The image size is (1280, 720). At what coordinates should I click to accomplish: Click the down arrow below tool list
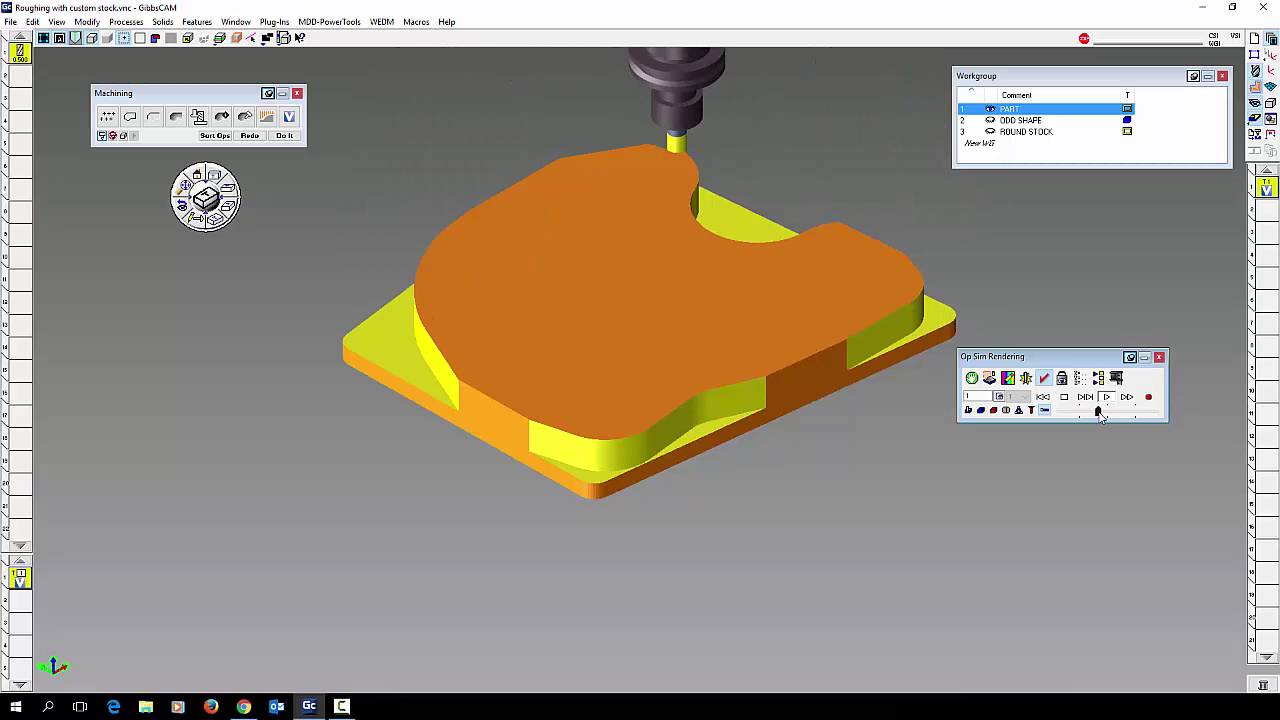tap(20, 546)
